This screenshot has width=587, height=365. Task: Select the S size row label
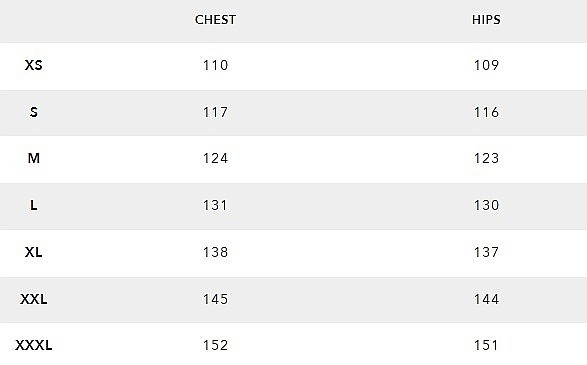coord(34,112)
